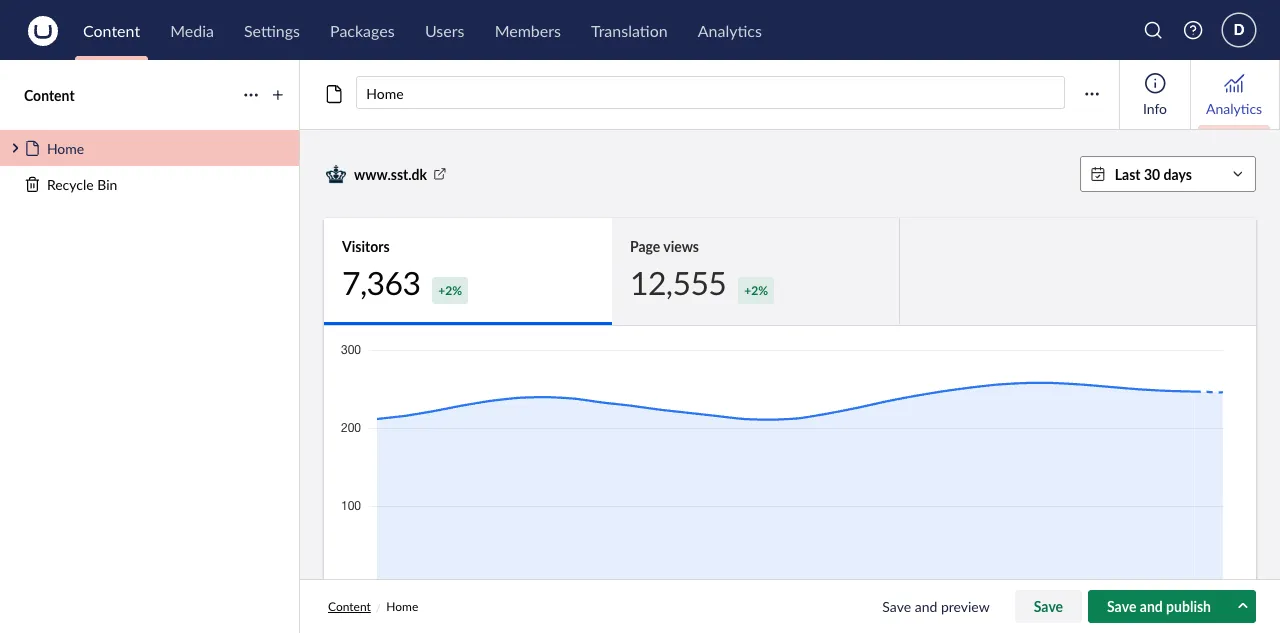
Task: Click the Visitors +2% badge
Action: (450, 290)
